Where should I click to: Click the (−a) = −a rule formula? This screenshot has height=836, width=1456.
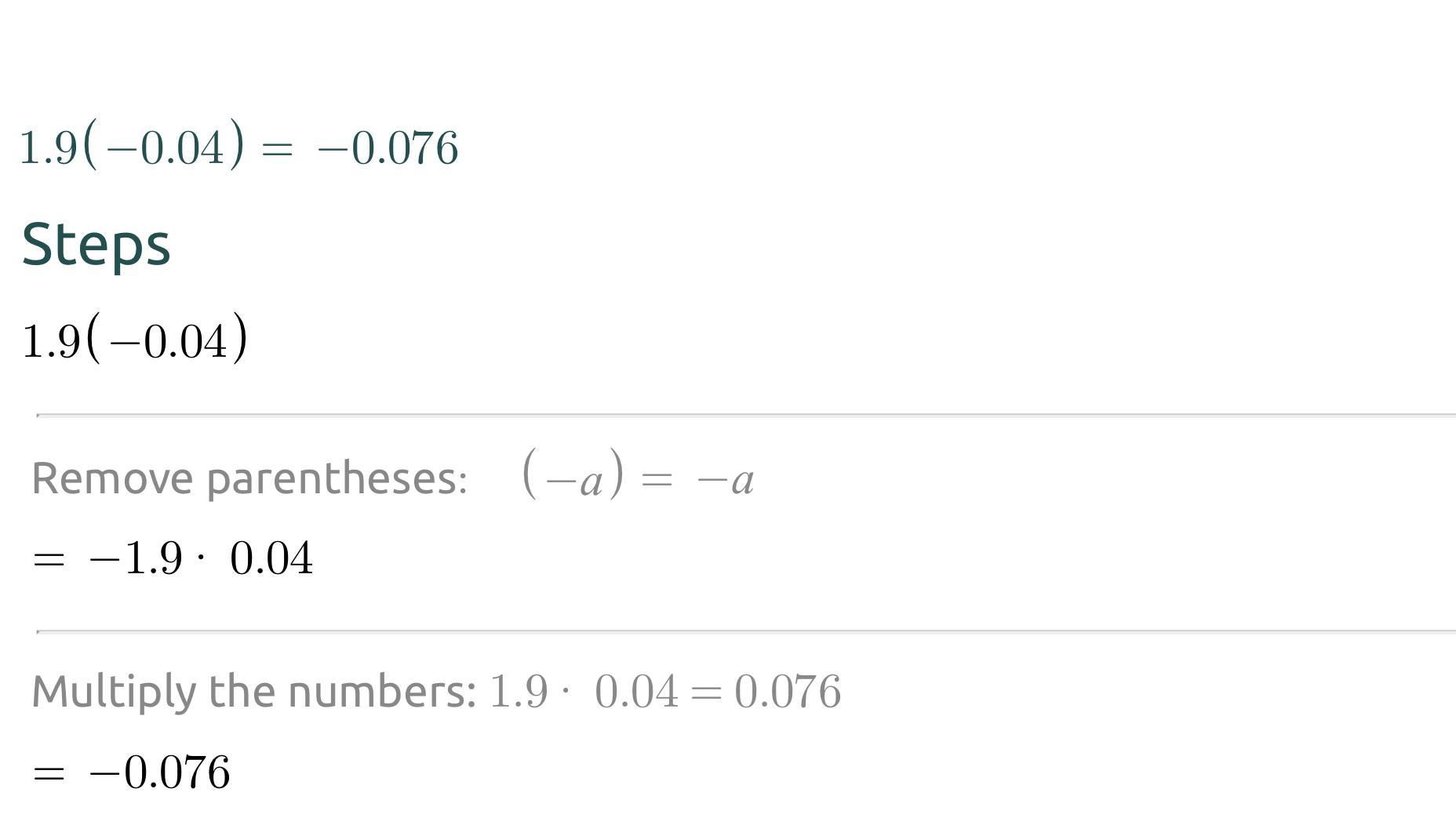638,474
